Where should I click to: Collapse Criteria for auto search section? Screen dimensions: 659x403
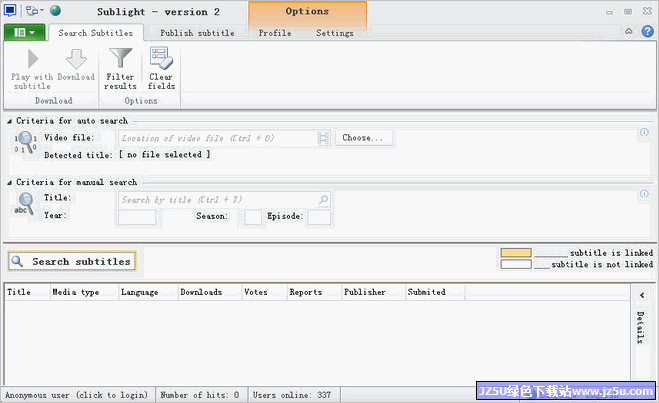tap(9, 121)
